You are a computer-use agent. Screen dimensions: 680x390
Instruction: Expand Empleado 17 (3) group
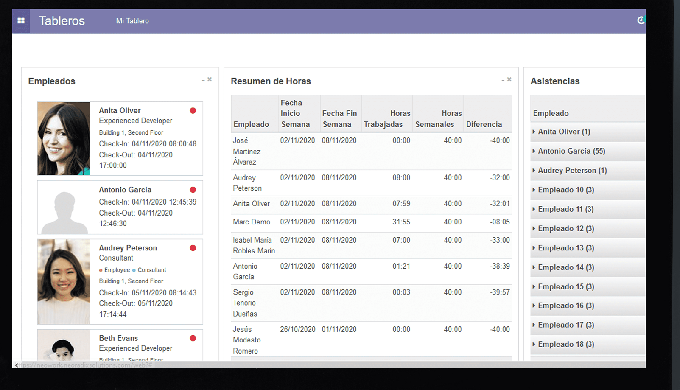(x=588, y=325)
